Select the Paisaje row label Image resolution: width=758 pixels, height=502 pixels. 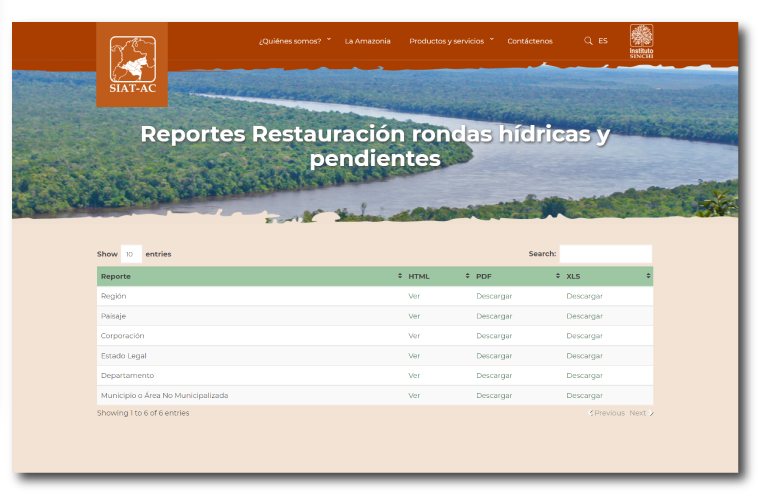113,316
